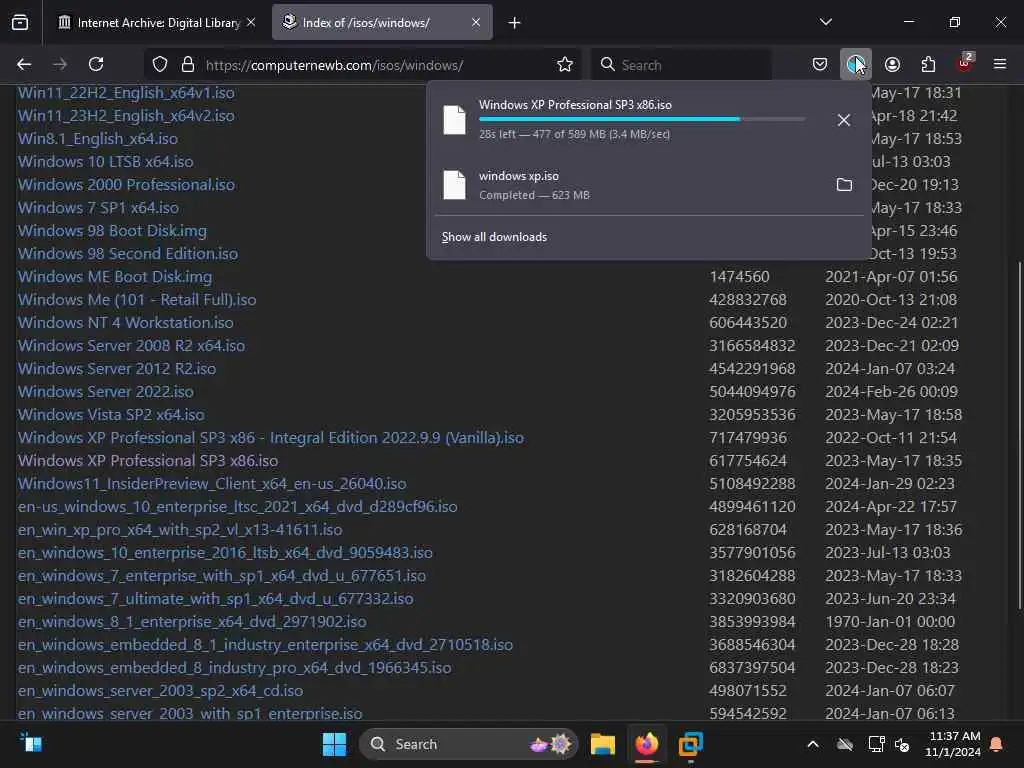1024x768 pixels.
Task: Open en_windows_8_1_enterprise_x64_dvd_2971902.iso
Action: point(192,622)
